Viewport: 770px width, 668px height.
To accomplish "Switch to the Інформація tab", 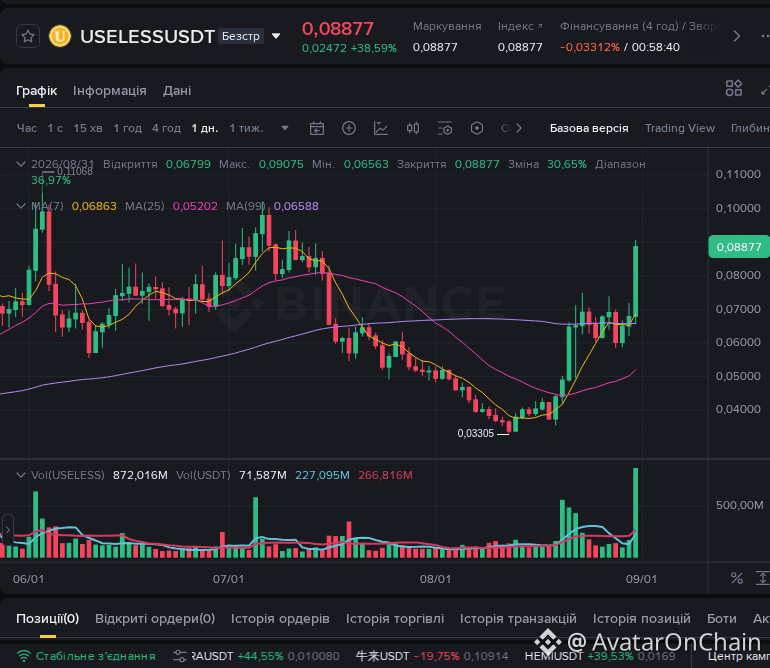I will coord(110,91).
